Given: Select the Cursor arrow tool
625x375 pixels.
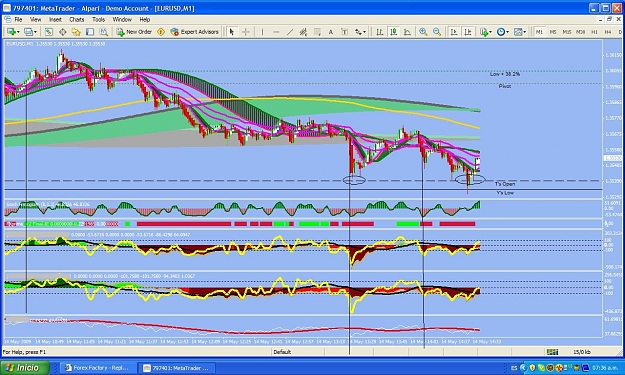Looking at the screenshot, I should click(232, 32).
